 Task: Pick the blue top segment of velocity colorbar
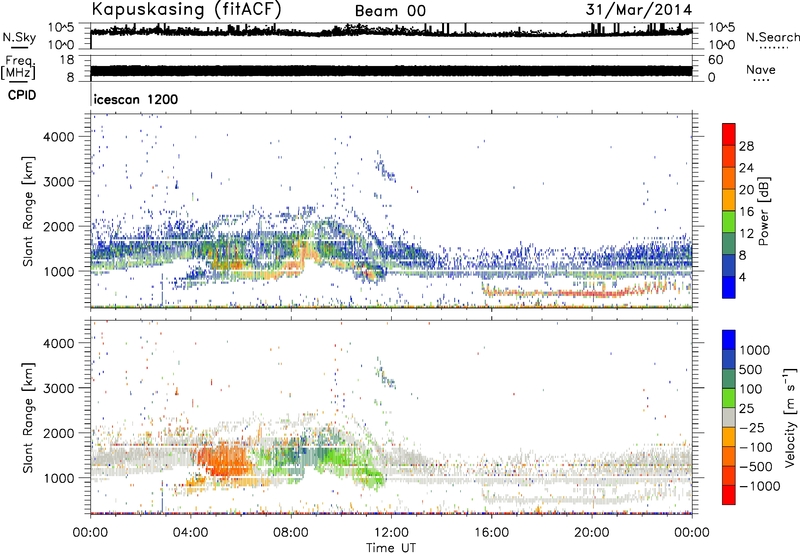click(x=729, y=340)
